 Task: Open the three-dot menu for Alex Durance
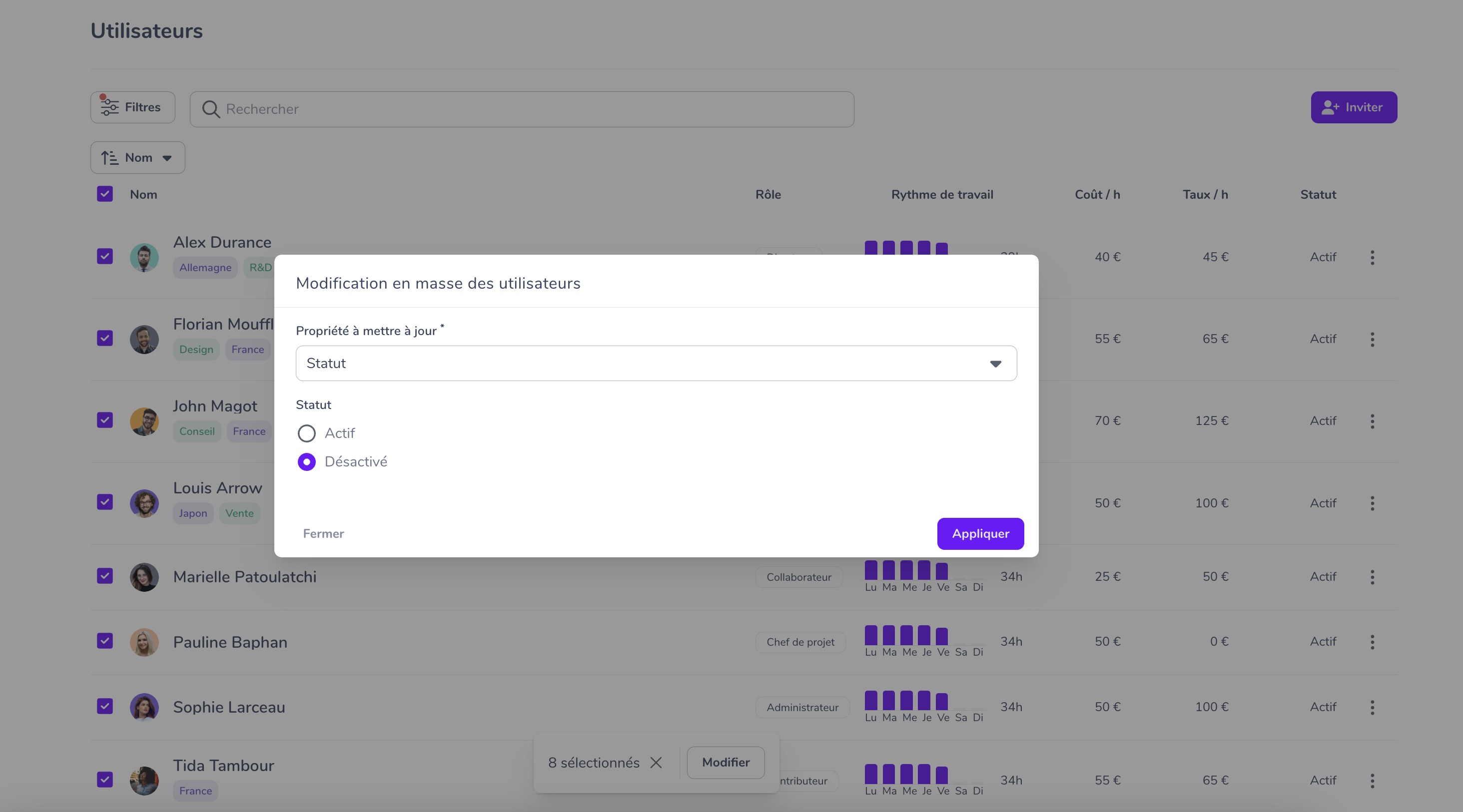pyautogui.click(x=1372, y=257)
